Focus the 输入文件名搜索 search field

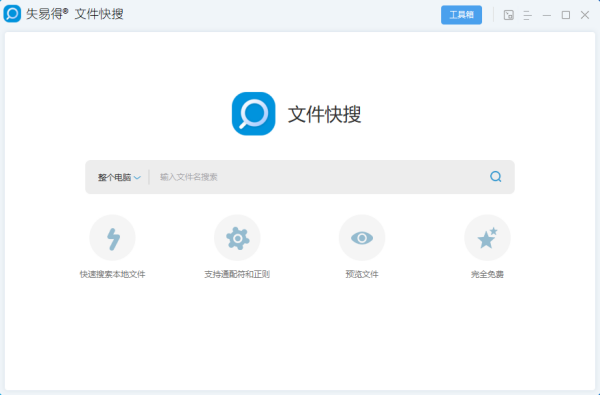[x=318, y=177]
